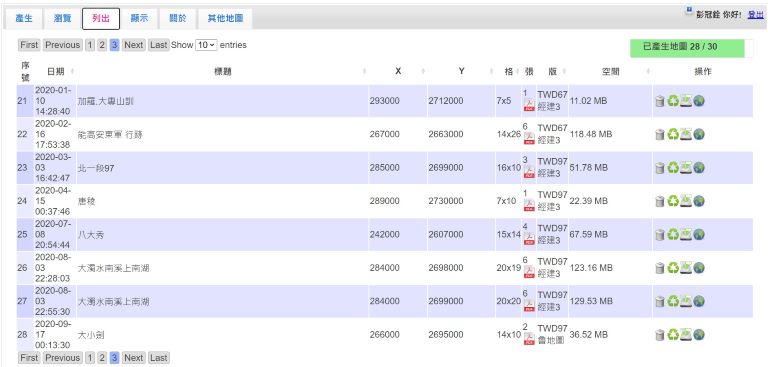Trash the 北一段97 map in row 23

click(x=660, y=168)
